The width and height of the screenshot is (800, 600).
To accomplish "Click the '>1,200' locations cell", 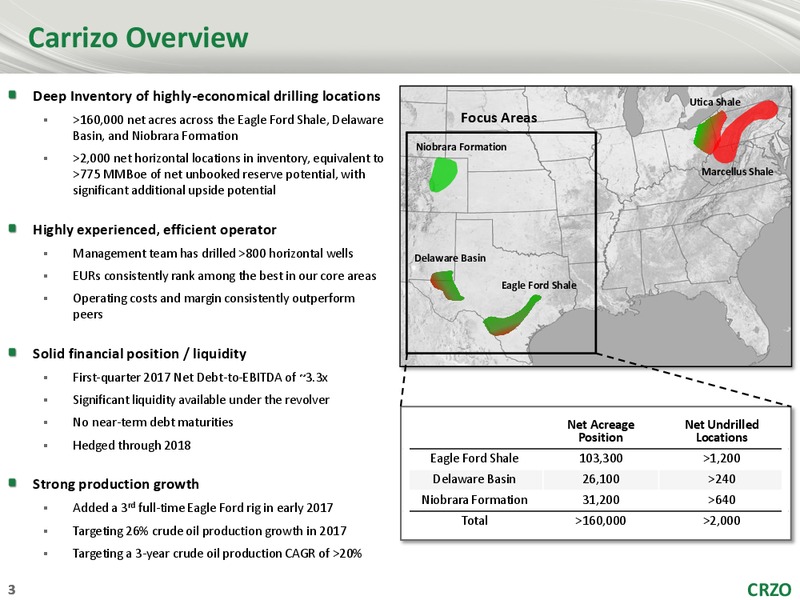I will coord(721,458).
